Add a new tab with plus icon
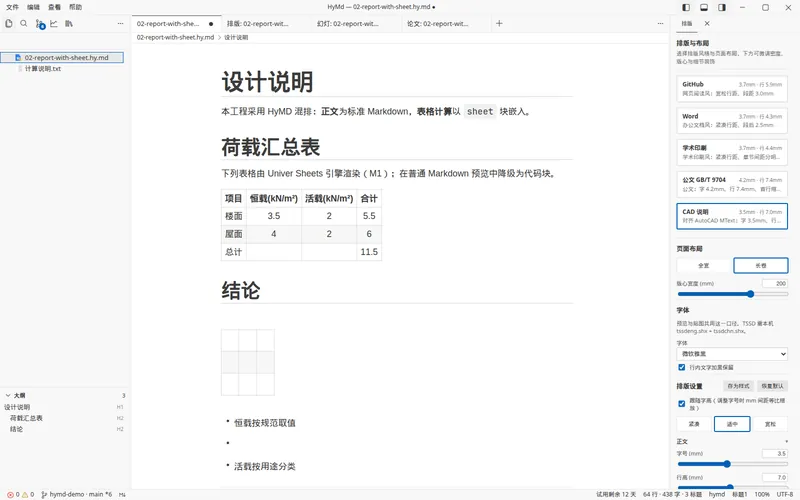This screenshot has height=500, width=800. [x=499, y=23]
